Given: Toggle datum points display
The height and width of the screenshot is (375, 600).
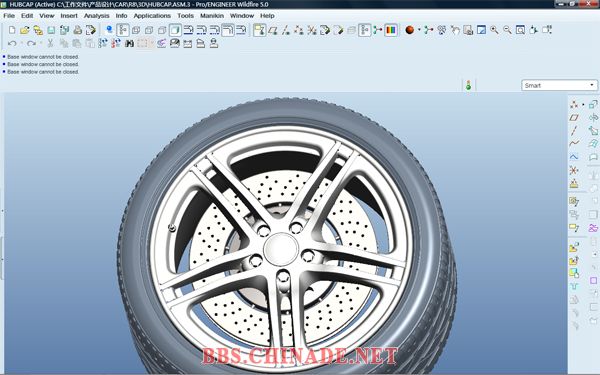Looking at the screenshot, I should point(299,30).
